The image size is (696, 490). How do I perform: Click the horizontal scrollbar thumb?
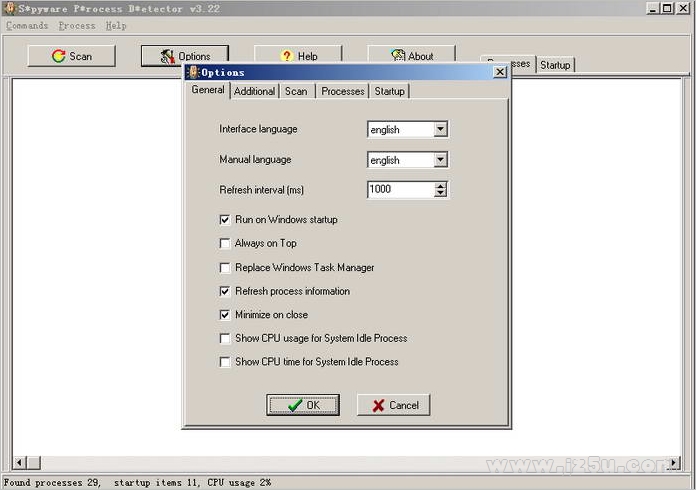click(x=34, y=462)
